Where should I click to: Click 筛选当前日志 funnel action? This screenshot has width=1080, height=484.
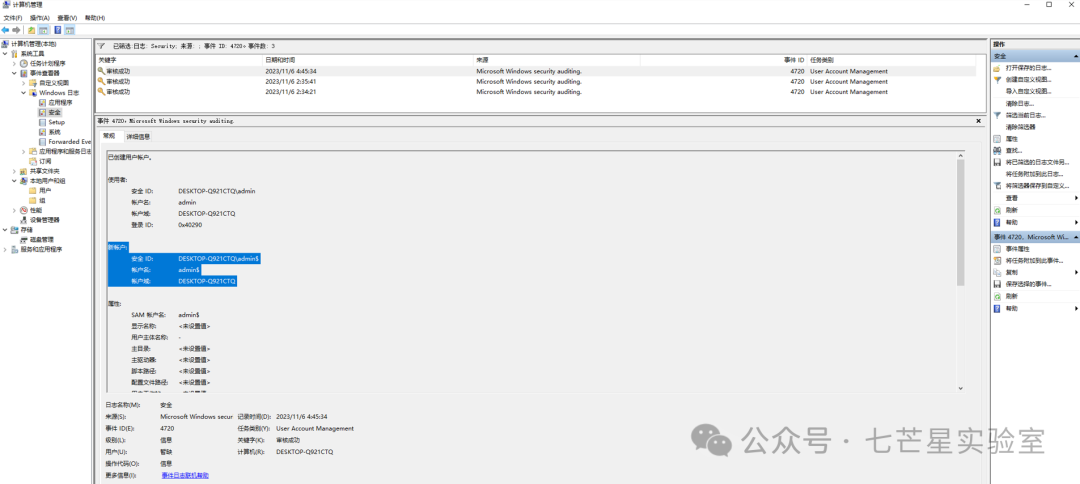click(1024, 115)
